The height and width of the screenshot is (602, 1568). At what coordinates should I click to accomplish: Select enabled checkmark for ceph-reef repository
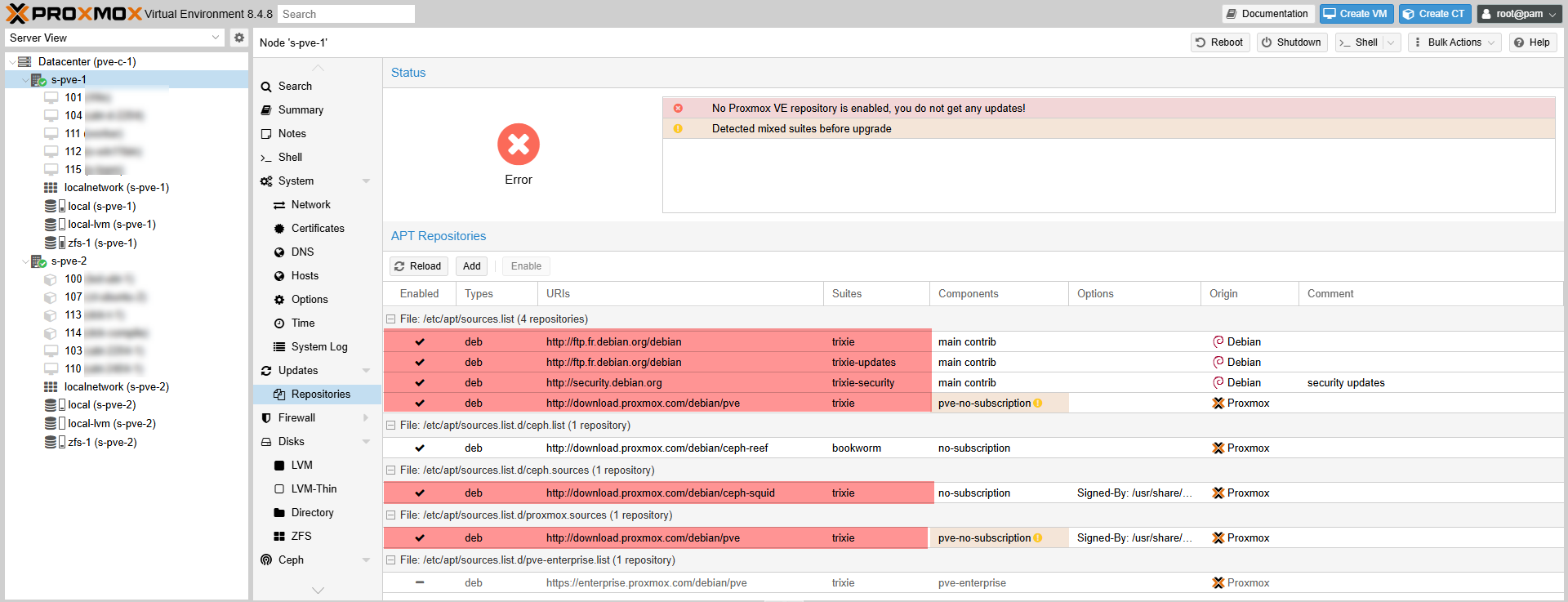coord(420,448)
